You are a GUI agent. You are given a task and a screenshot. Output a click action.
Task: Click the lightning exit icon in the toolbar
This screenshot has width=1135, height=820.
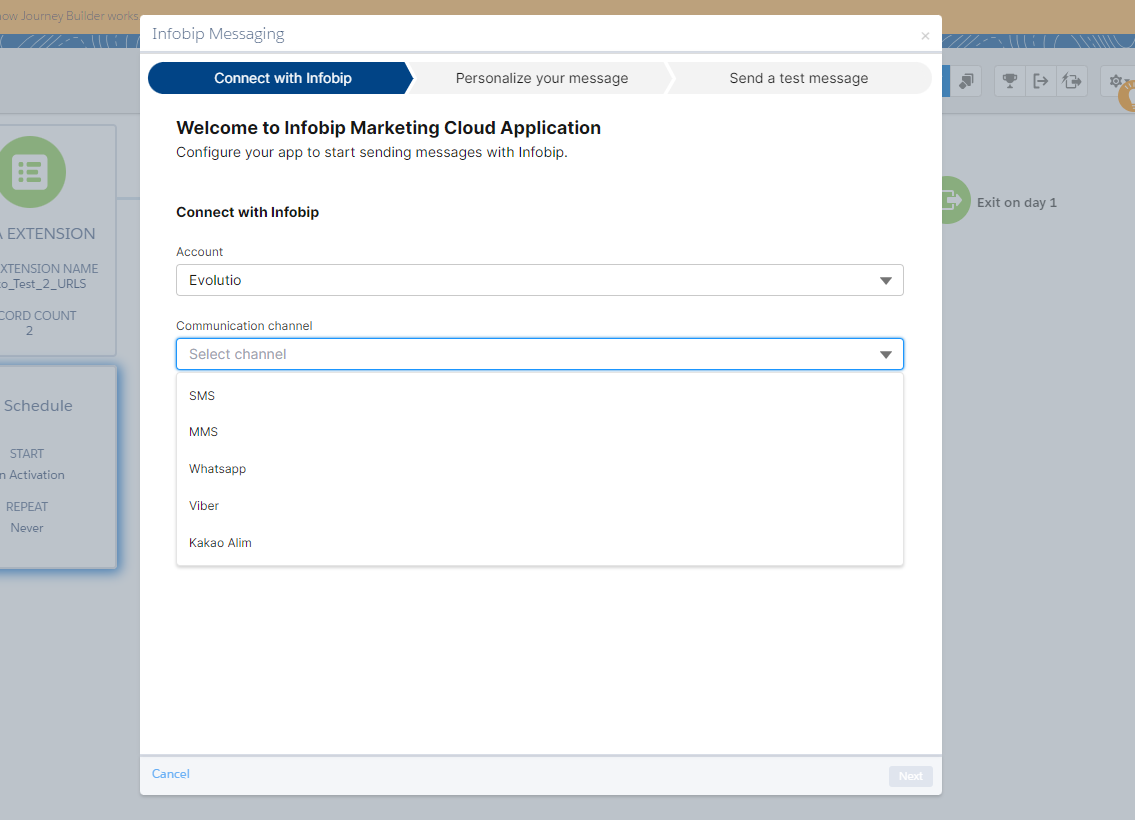(1071, 81)
